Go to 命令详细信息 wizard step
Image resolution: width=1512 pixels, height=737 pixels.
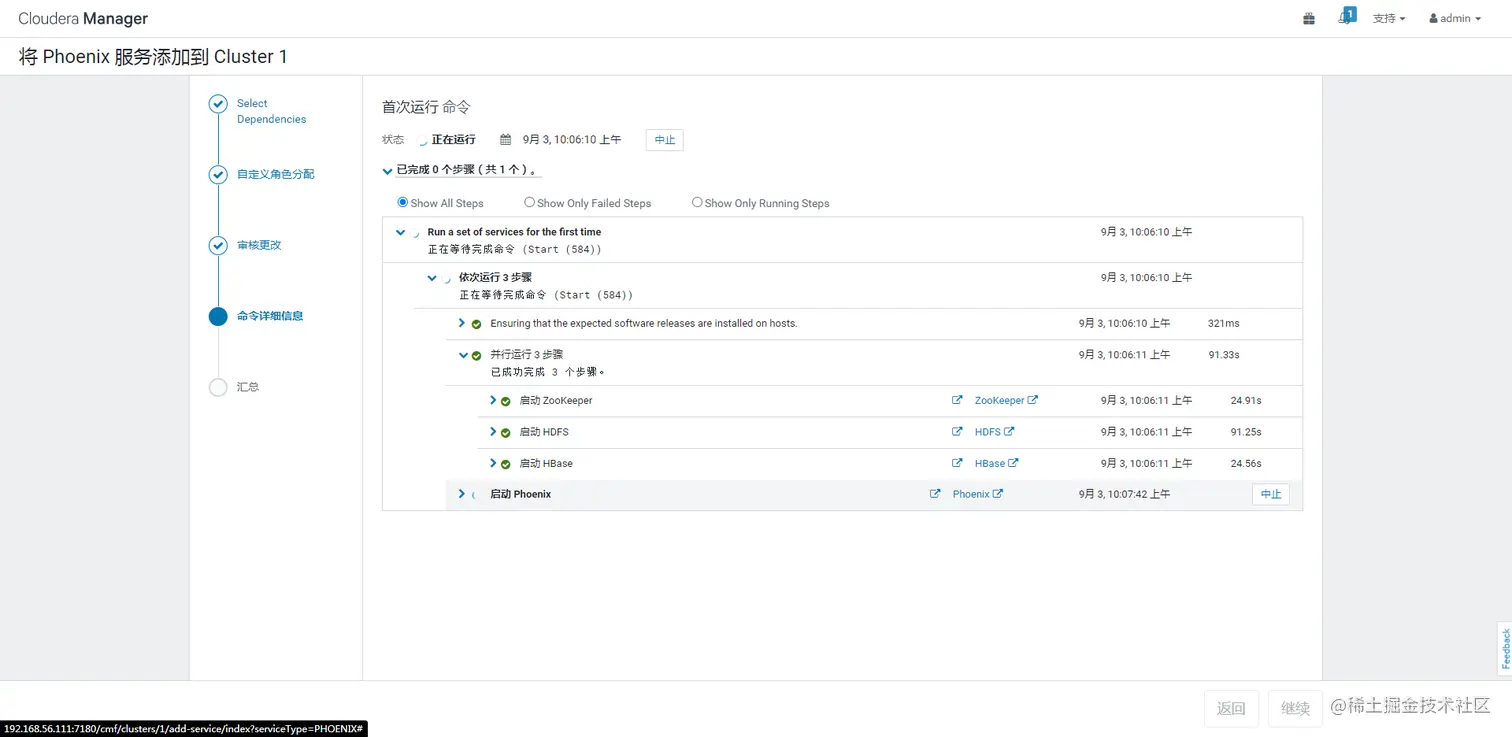coord(270,316)
